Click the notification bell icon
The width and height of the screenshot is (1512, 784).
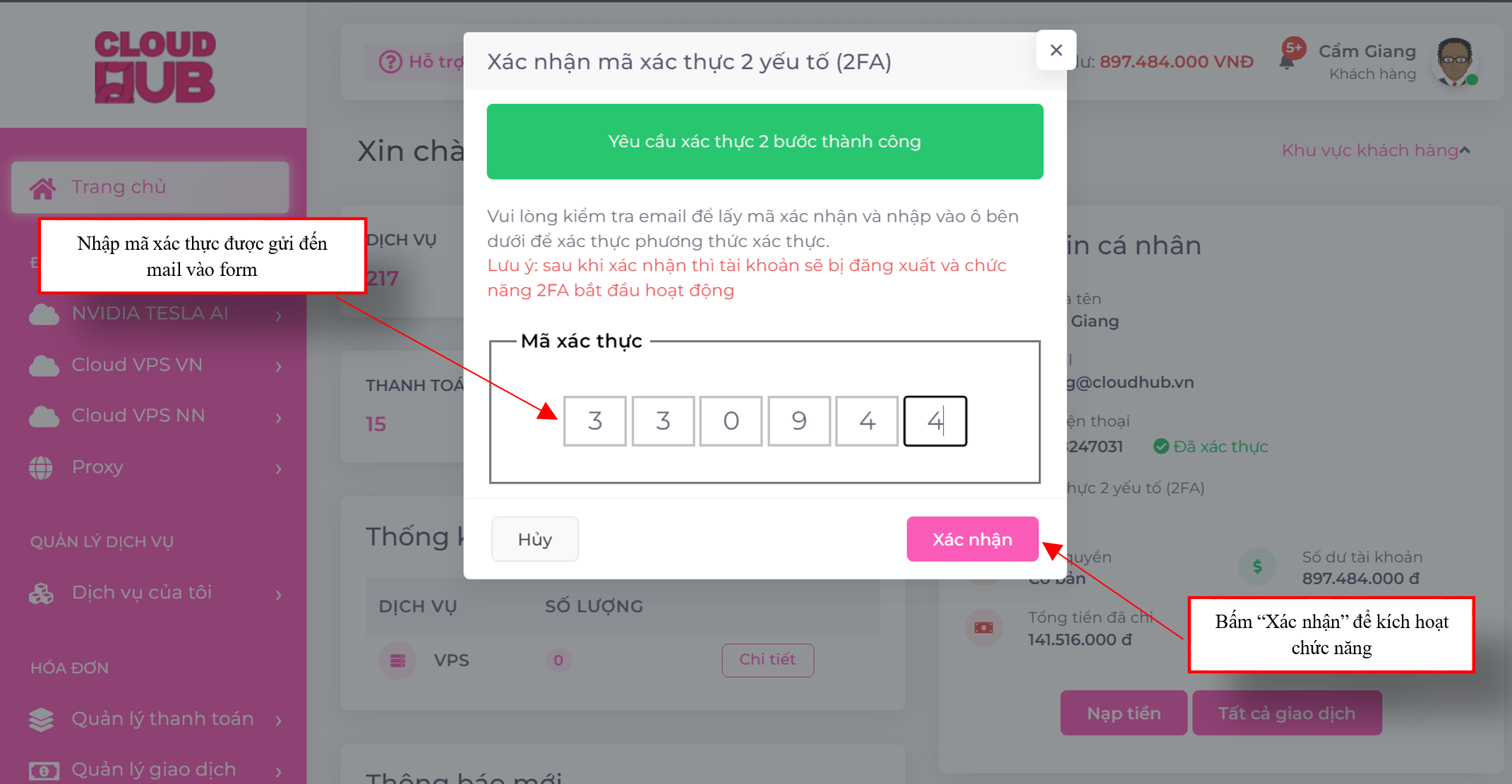pyautogui.click(x=1287, y=61)
